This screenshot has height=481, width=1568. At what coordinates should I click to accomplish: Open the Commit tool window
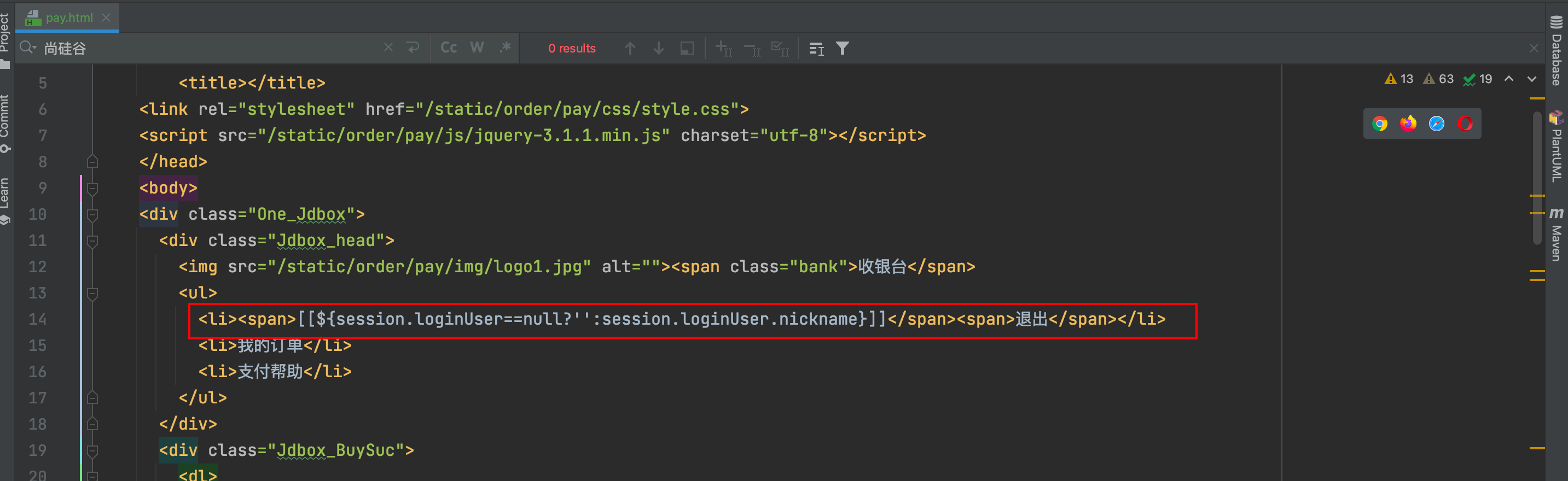click(5, 124)
